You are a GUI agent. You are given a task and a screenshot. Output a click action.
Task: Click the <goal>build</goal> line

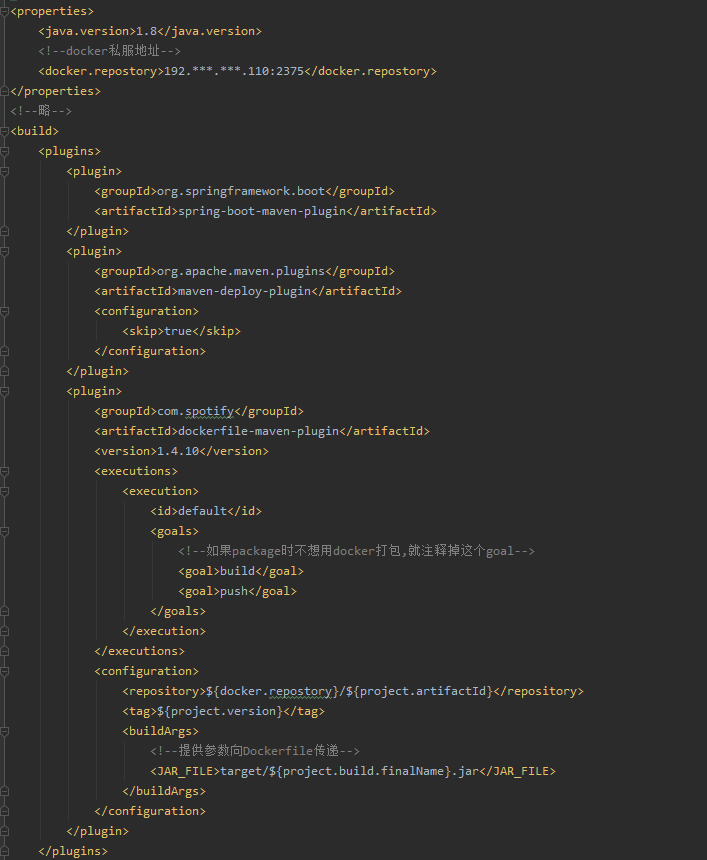[x=241, y=572]
